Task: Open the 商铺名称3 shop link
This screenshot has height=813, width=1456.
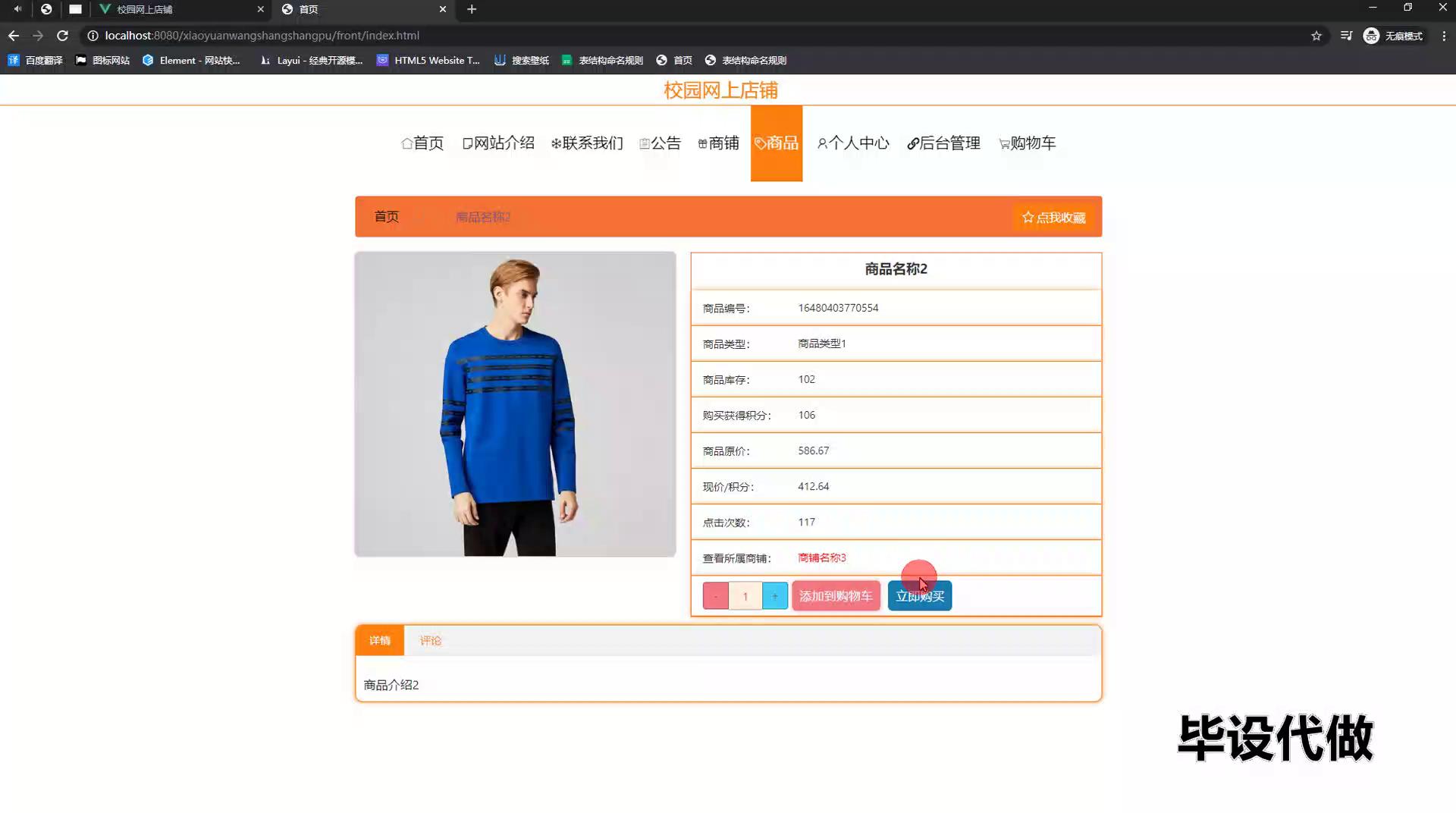Action: pos(821,558)
